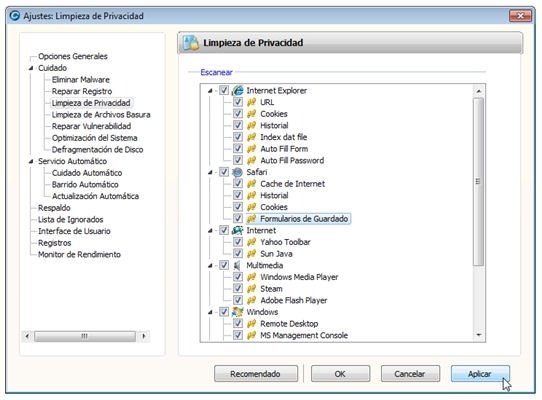
Task: Open Reparar Registro settings page
Action: 82,91
